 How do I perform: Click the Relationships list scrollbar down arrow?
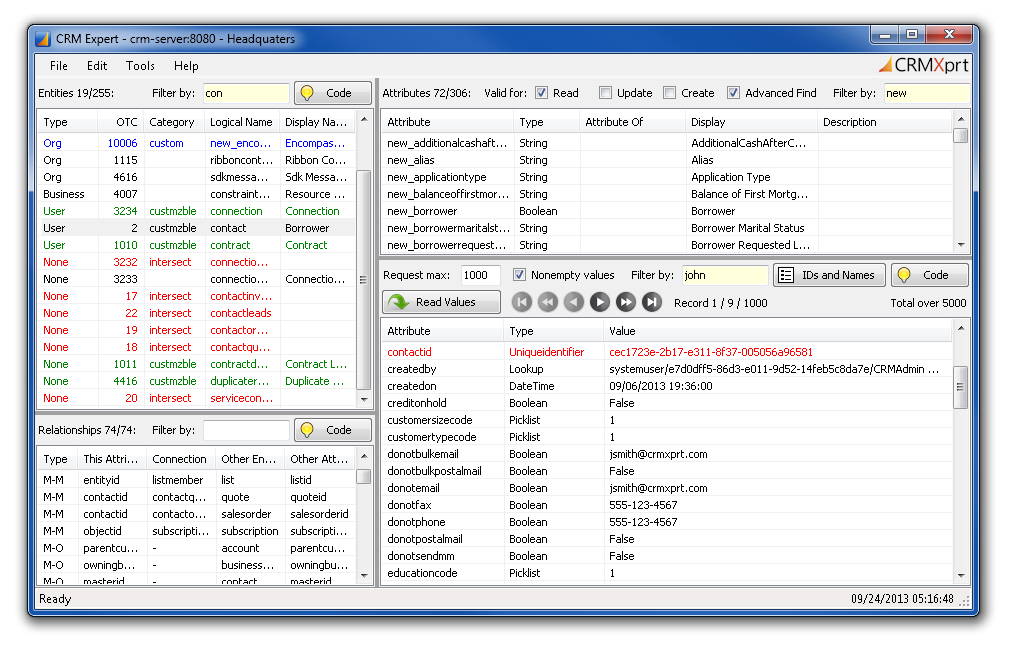pyautogui.click(x=364, y=575)
